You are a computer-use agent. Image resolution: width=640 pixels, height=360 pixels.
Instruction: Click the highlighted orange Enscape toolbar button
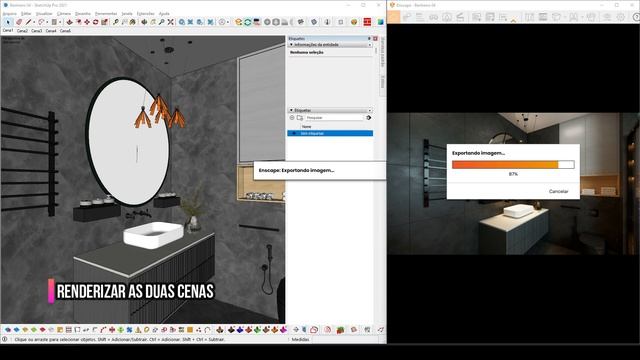point(393,17)
